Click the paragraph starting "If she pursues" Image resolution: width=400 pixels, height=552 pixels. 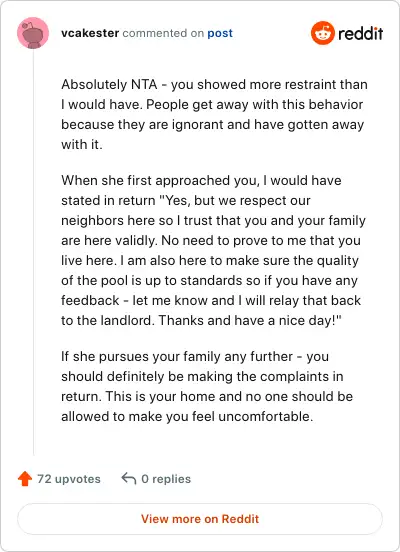(207, 386)
